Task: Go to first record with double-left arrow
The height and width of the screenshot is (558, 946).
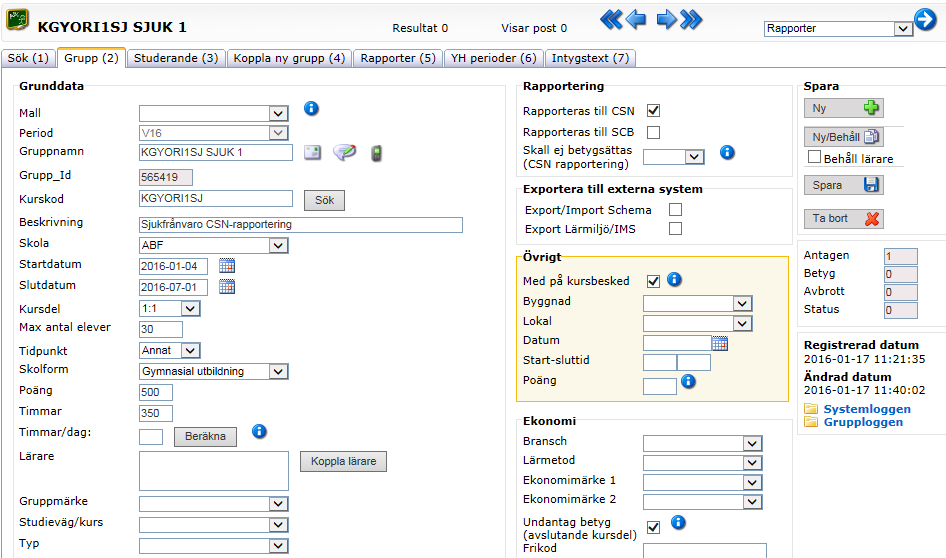Action: pyautogui.click(x=611, y=20)
